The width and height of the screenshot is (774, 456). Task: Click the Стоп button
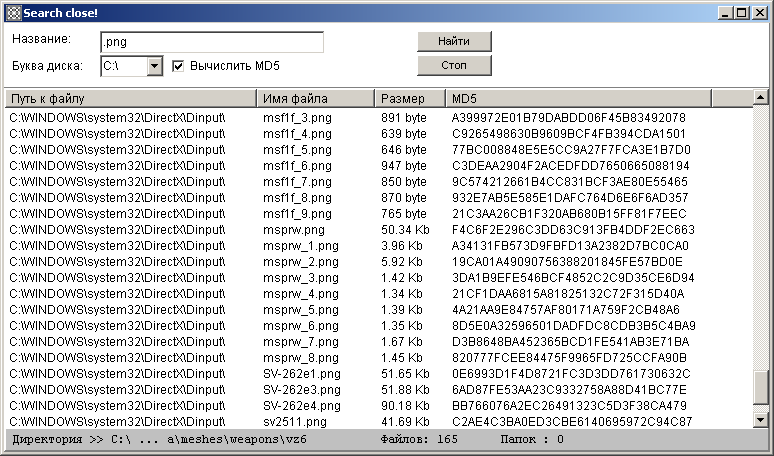(454, 65)
